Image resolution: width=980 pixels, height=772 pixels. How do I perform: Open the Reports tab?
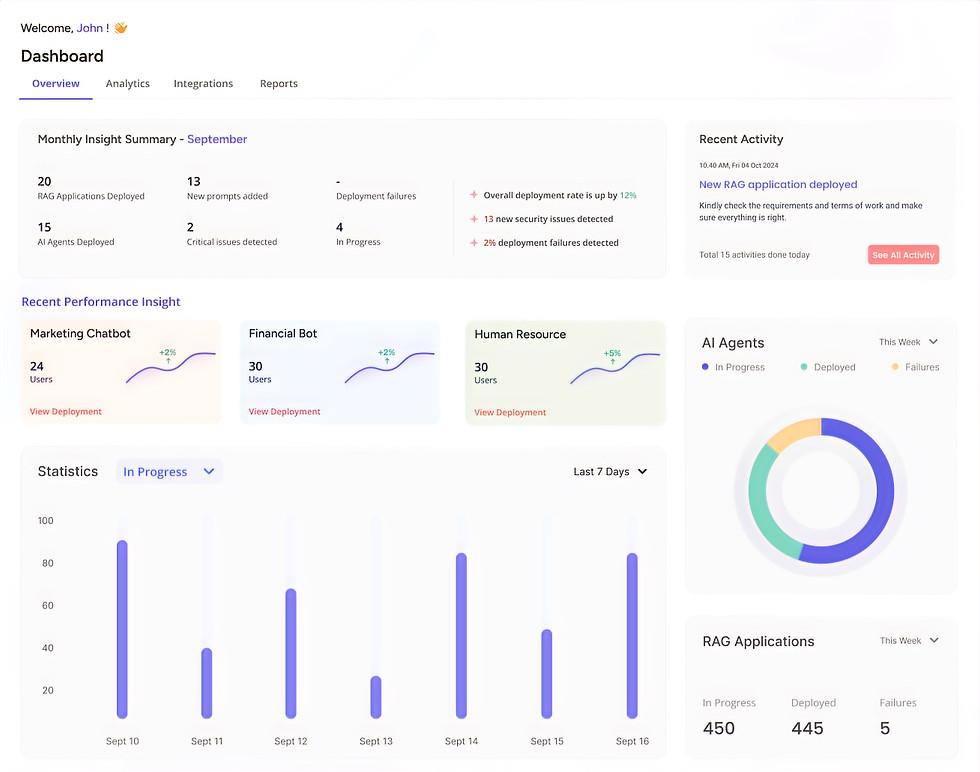coord(279,83)
